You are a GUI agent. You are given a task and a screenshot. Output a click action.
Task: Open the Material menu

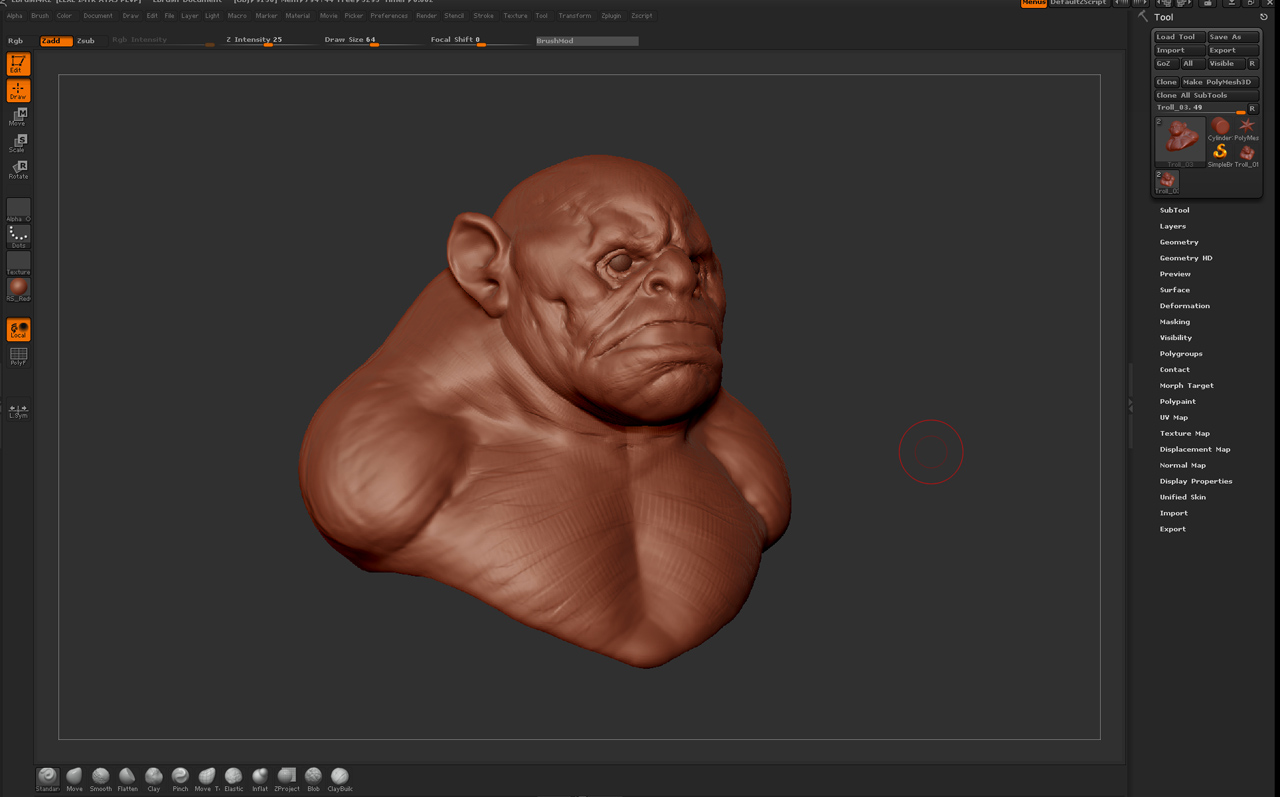pyautogui.click(x=298, y=16)
